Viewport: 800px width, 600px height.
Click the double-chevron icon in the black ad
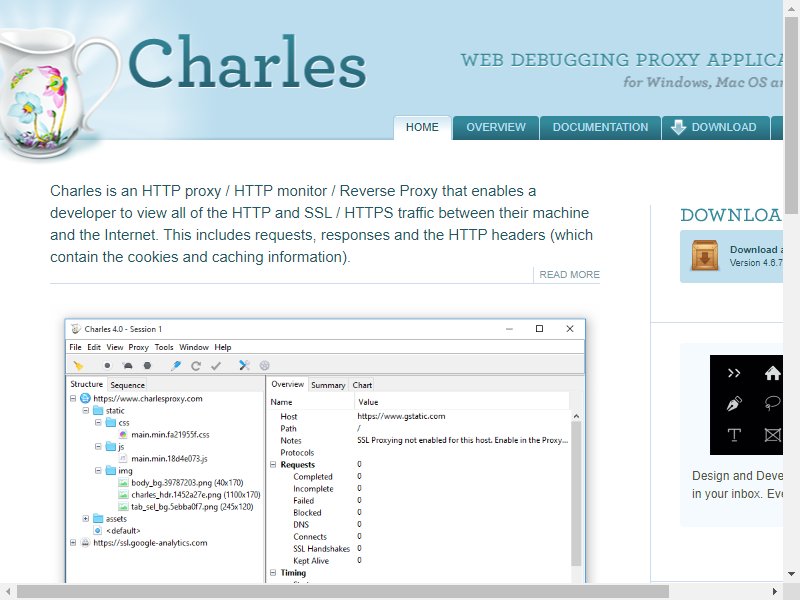pyautogui.click(x=734, y=373)
